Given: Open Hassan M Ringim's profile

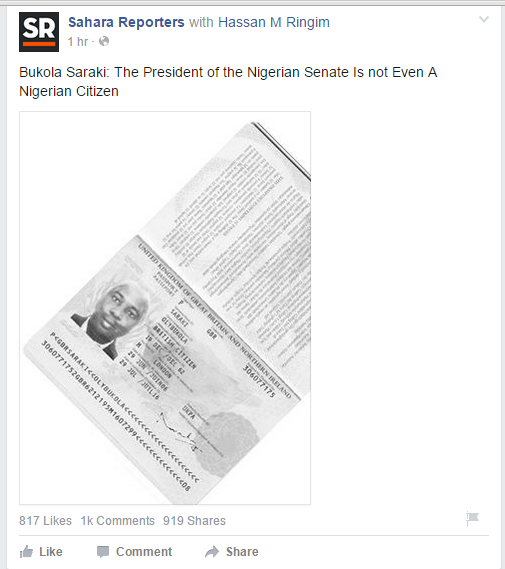Looking at the screenshot, I should pyautogui.click(x=274, y=22).
